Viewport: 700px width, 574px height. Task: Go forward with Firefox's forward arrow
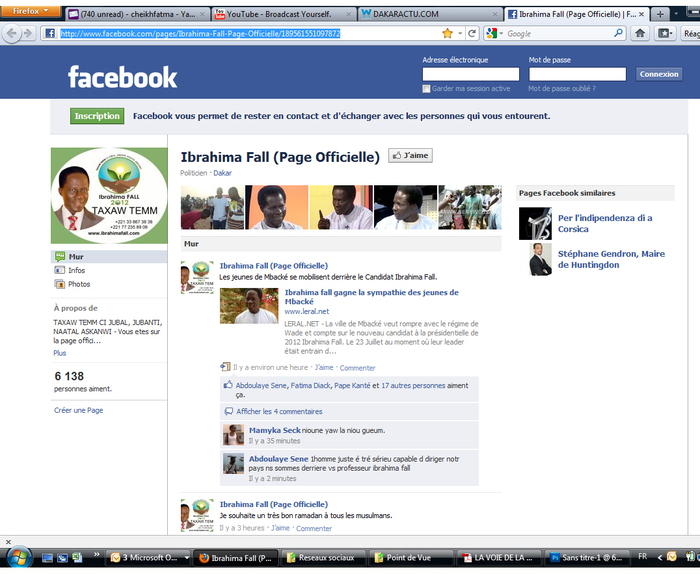pyautogui.click(x=28, y=33)
